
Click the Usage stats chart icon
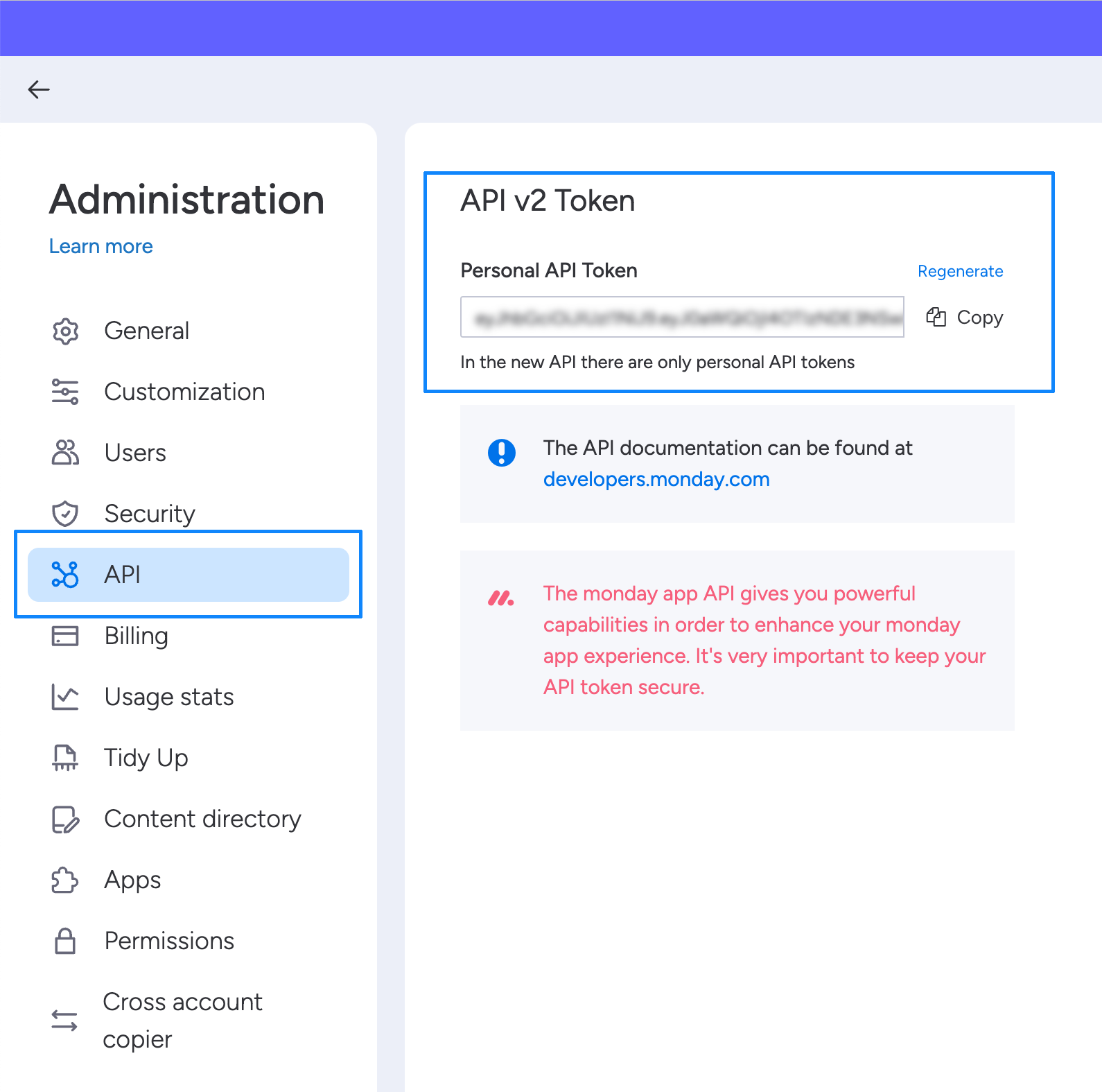tap(65, 697)
